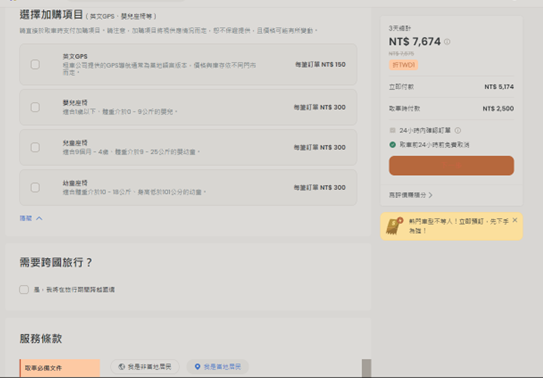Click the terms section scrollbar handle

point(366,368)
